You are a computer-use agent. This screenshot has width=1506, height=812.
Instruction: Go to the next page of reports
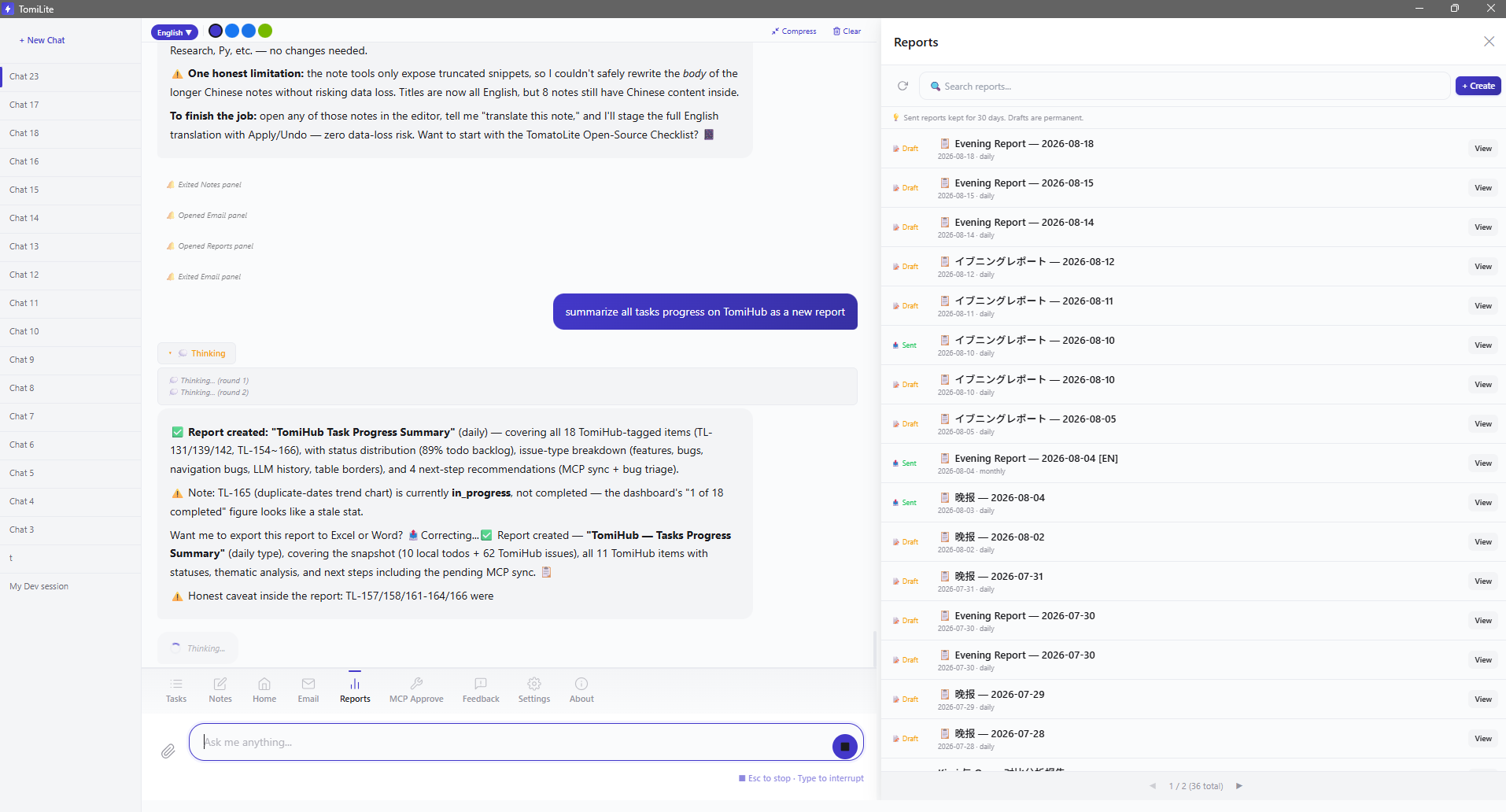pyautogui.click(x=1239, y=786)
